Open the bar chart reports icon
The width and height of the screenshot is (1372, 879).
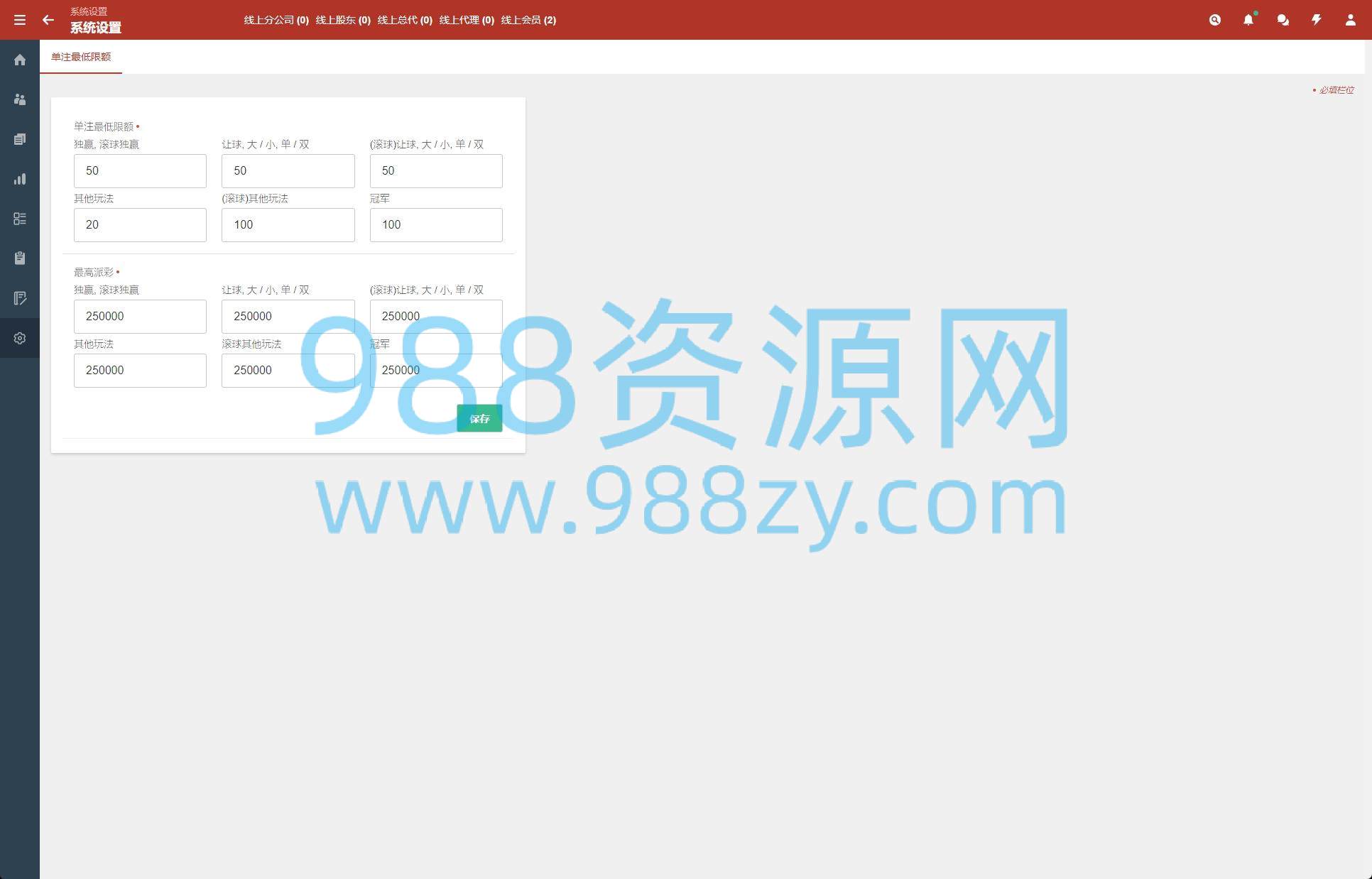pyautogui.click(x=20, y=179)
